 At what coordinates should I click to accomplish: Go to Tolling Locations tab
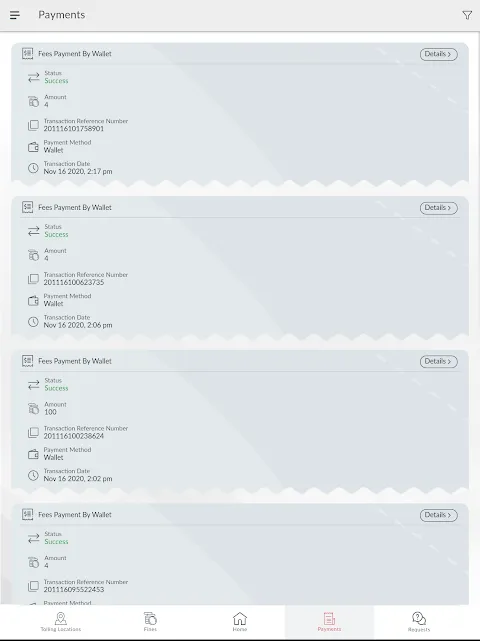pos(61,622)
